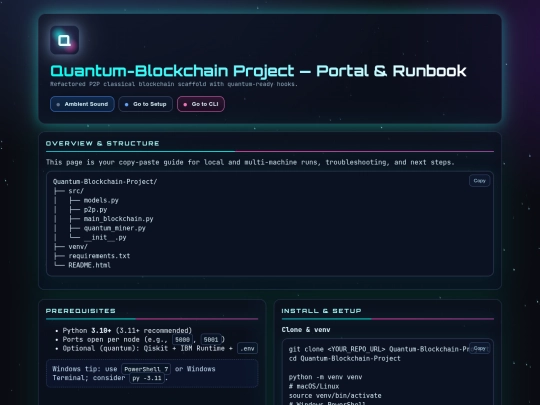The image size is (540, 405).
Task: Copy the git clone code block
Action: click(479, 348)
